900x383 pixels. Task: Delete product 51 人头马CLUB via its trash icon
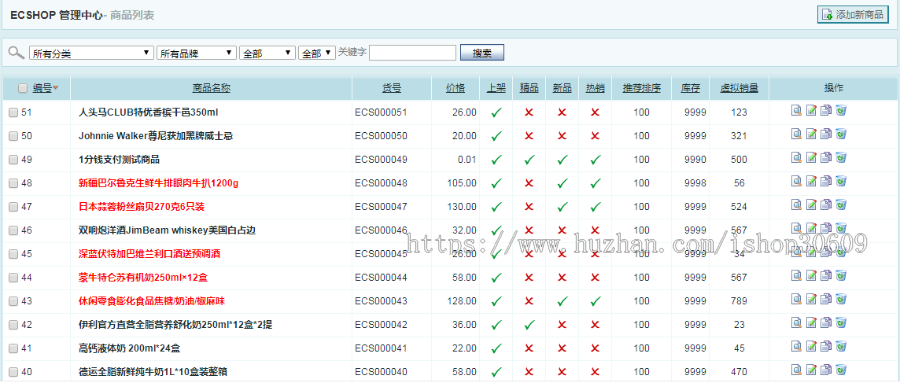(x=841, y=110)
